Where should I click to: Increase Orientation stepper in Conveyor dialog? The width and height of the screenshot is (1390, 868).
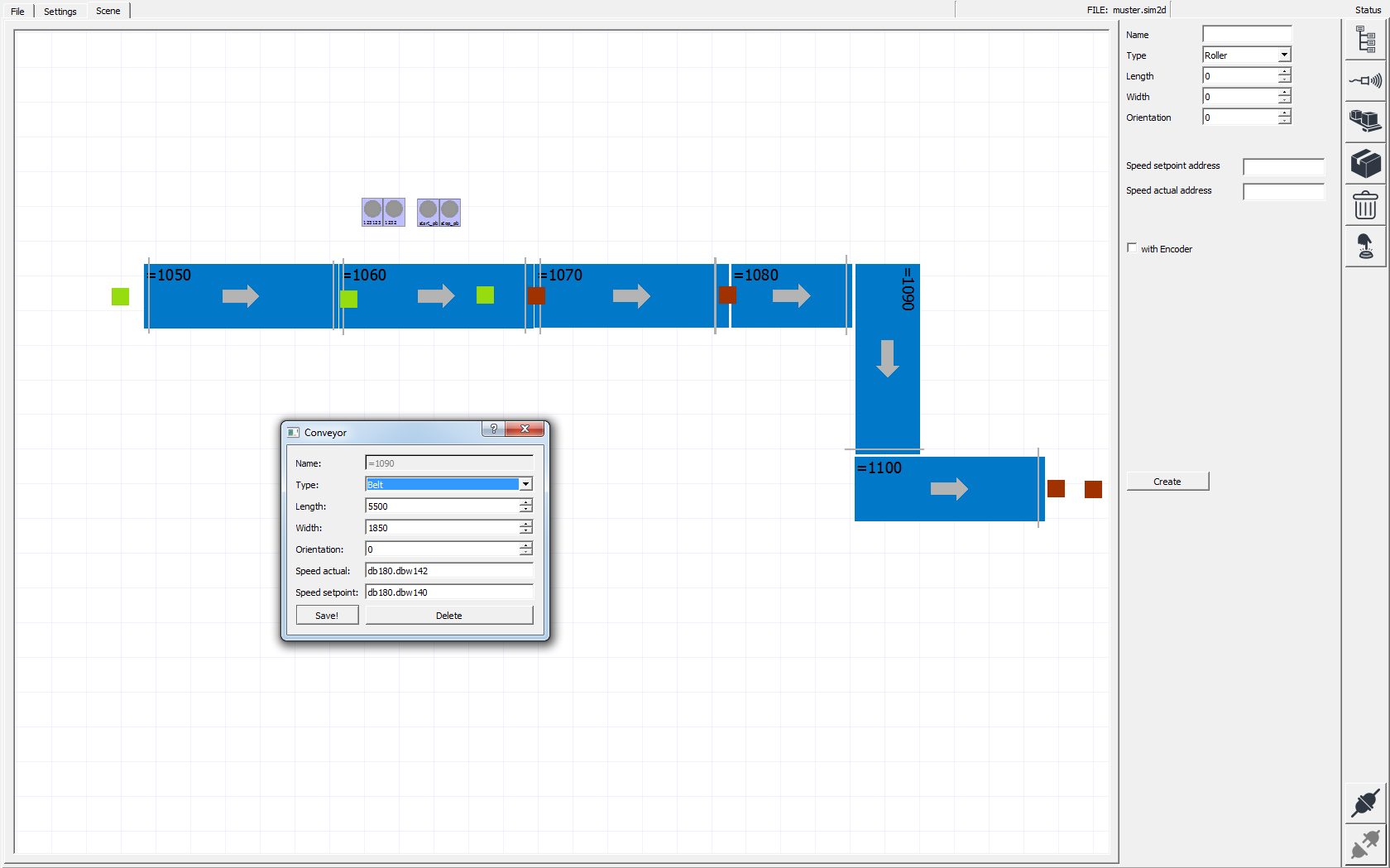point(525,545)
